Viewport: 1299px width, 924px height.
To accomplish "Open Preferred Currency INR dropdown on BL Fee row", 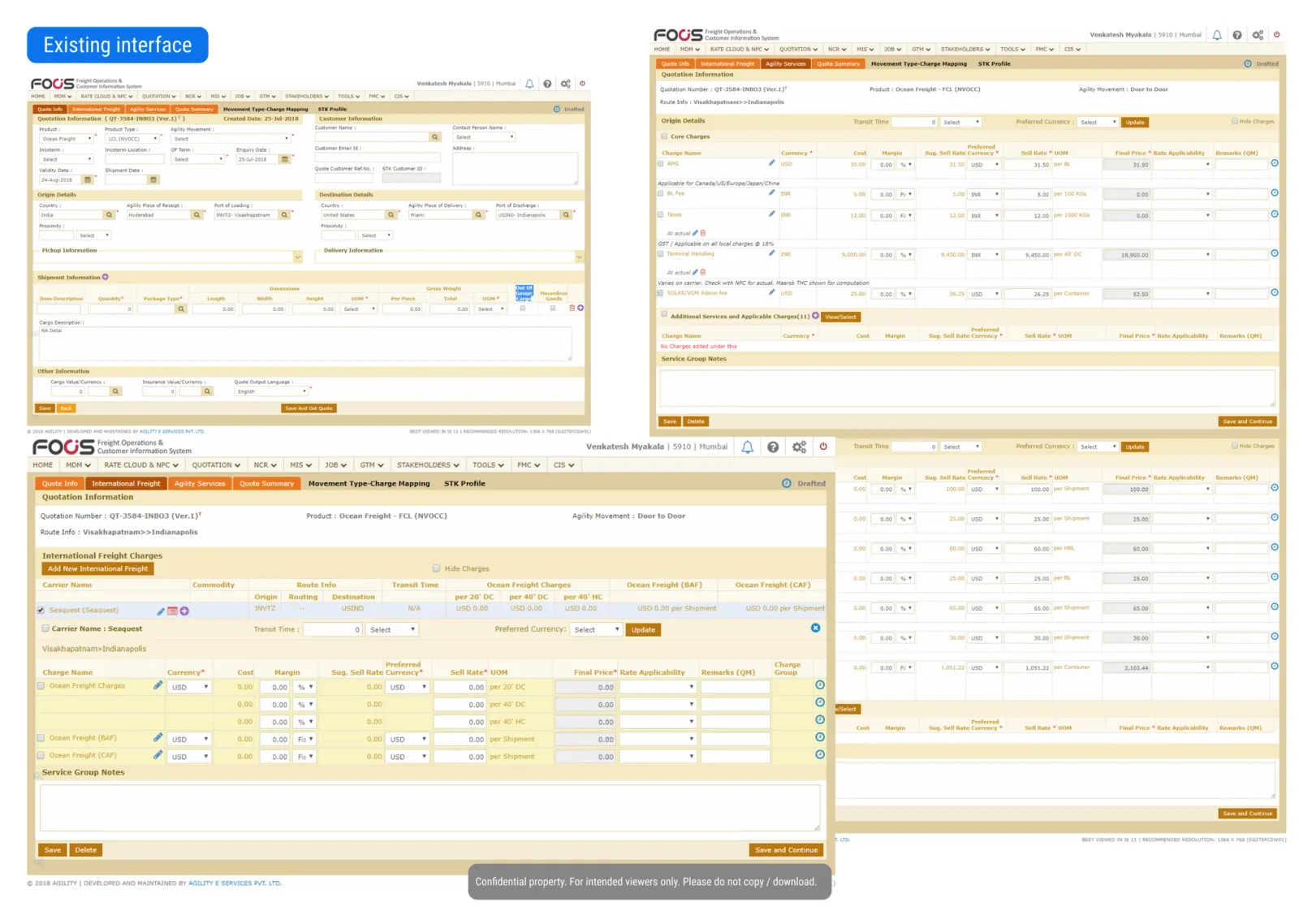I will coord(984,195).
